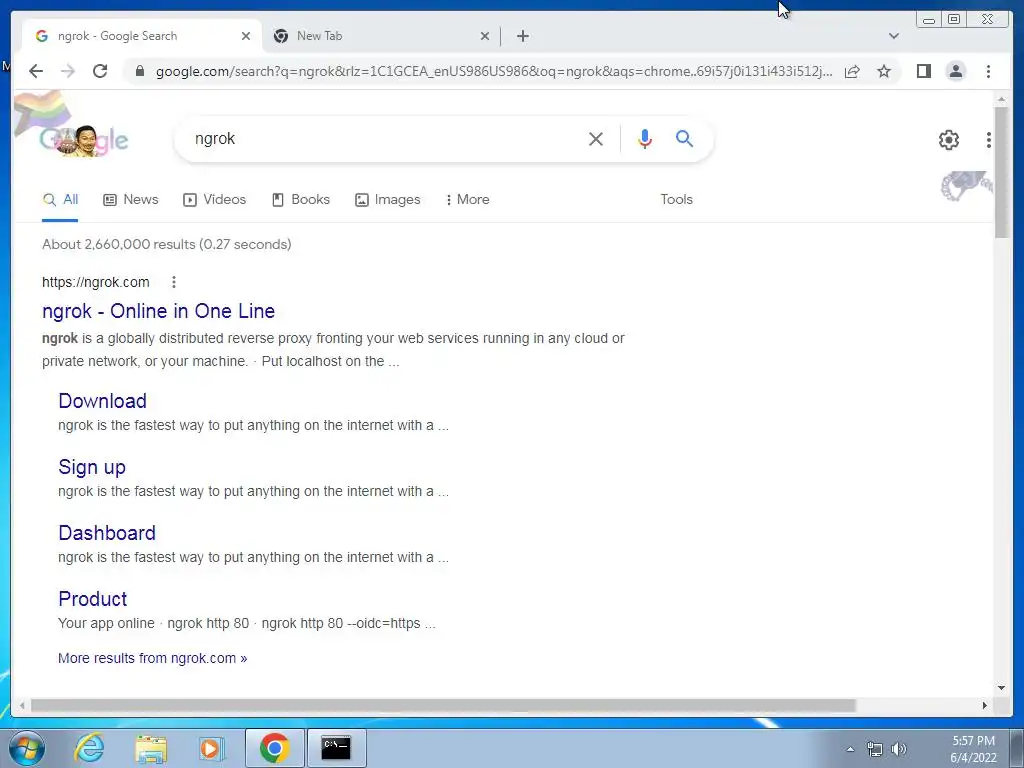This screenshot has width=1024, height=768.
Task: Close the ngrok - Google Search tab
Action: click(x=246, y=36)
